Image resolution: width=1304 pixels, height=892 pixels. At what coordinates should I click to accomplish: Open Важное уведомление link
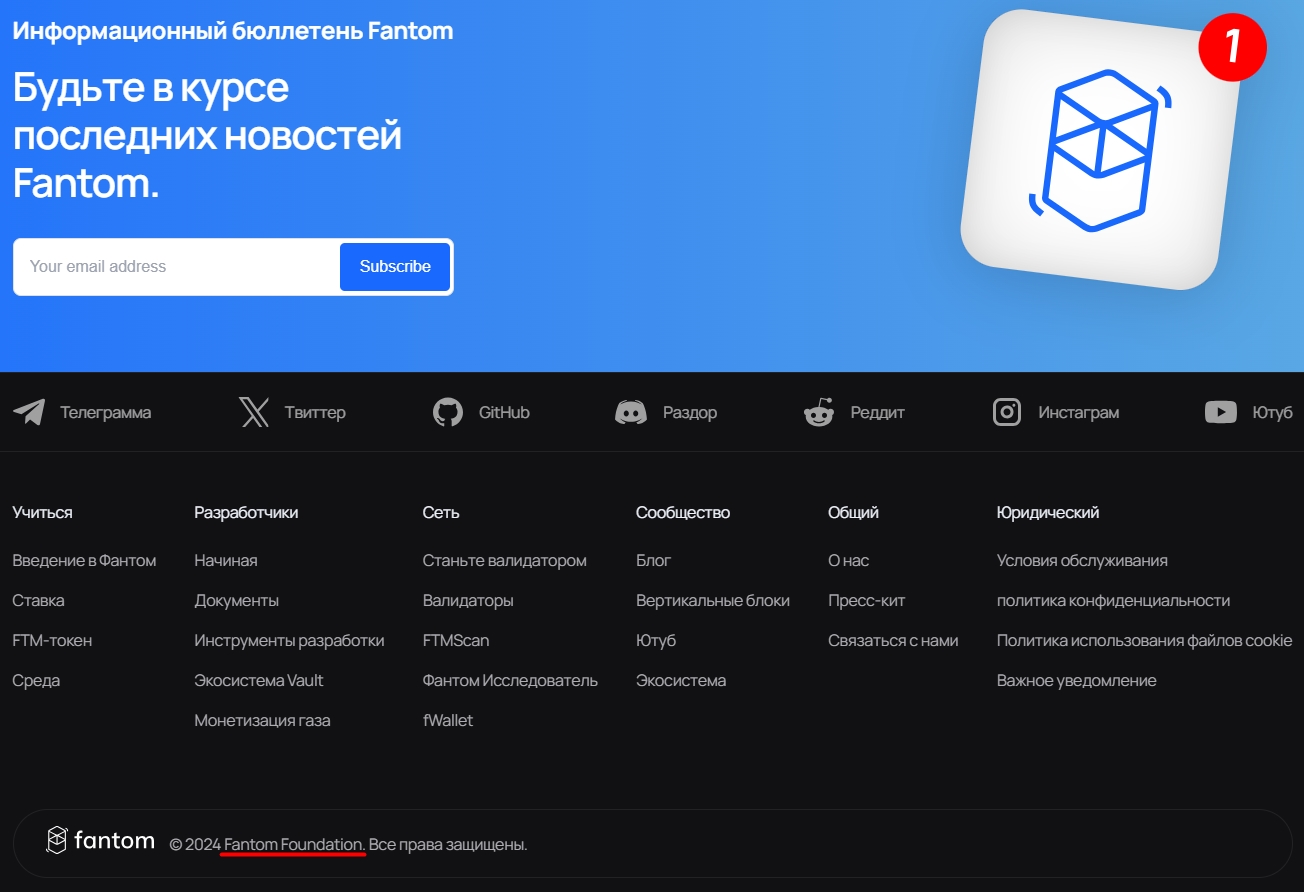(x=1077, y=681)
